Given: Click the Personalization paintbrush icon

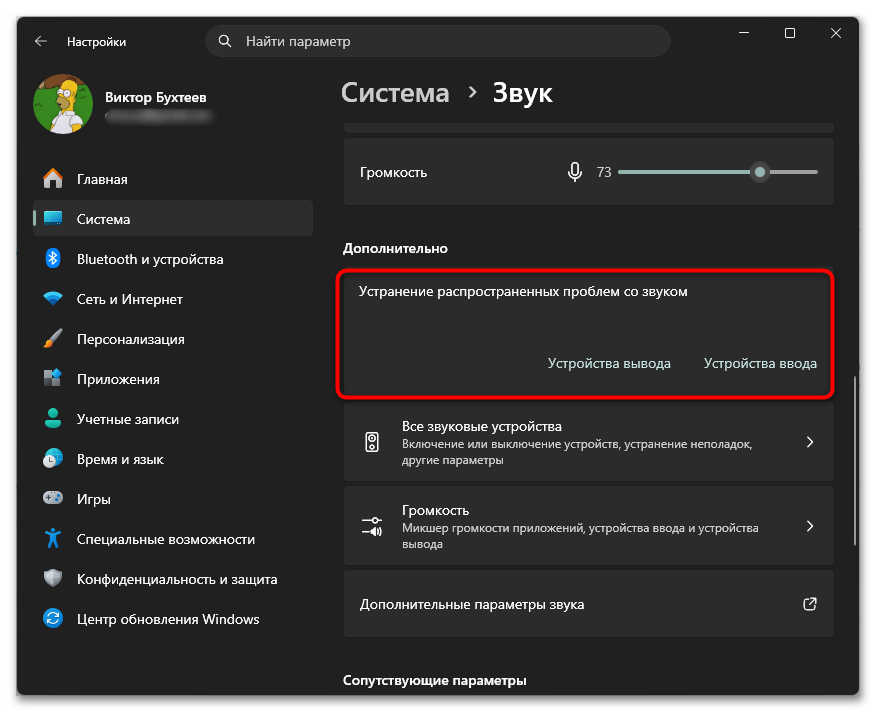Looking at the screenshot, I should [53, 339].
